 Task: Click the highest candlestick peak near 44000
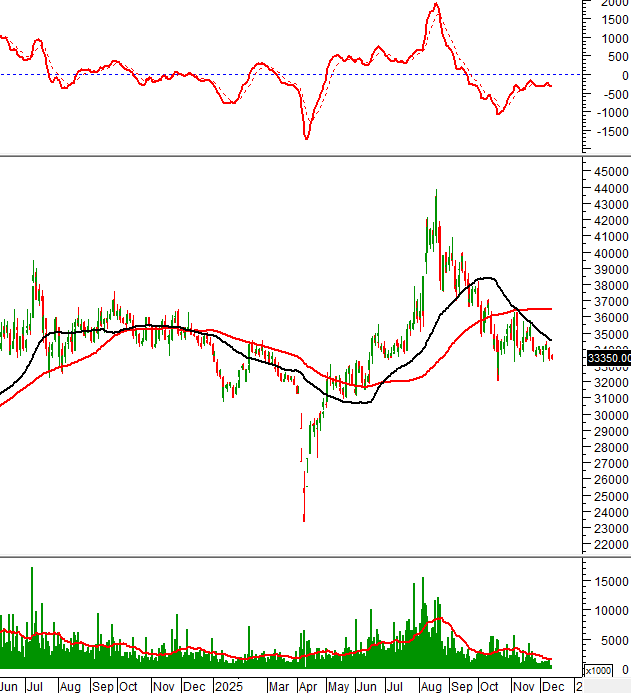436,191
